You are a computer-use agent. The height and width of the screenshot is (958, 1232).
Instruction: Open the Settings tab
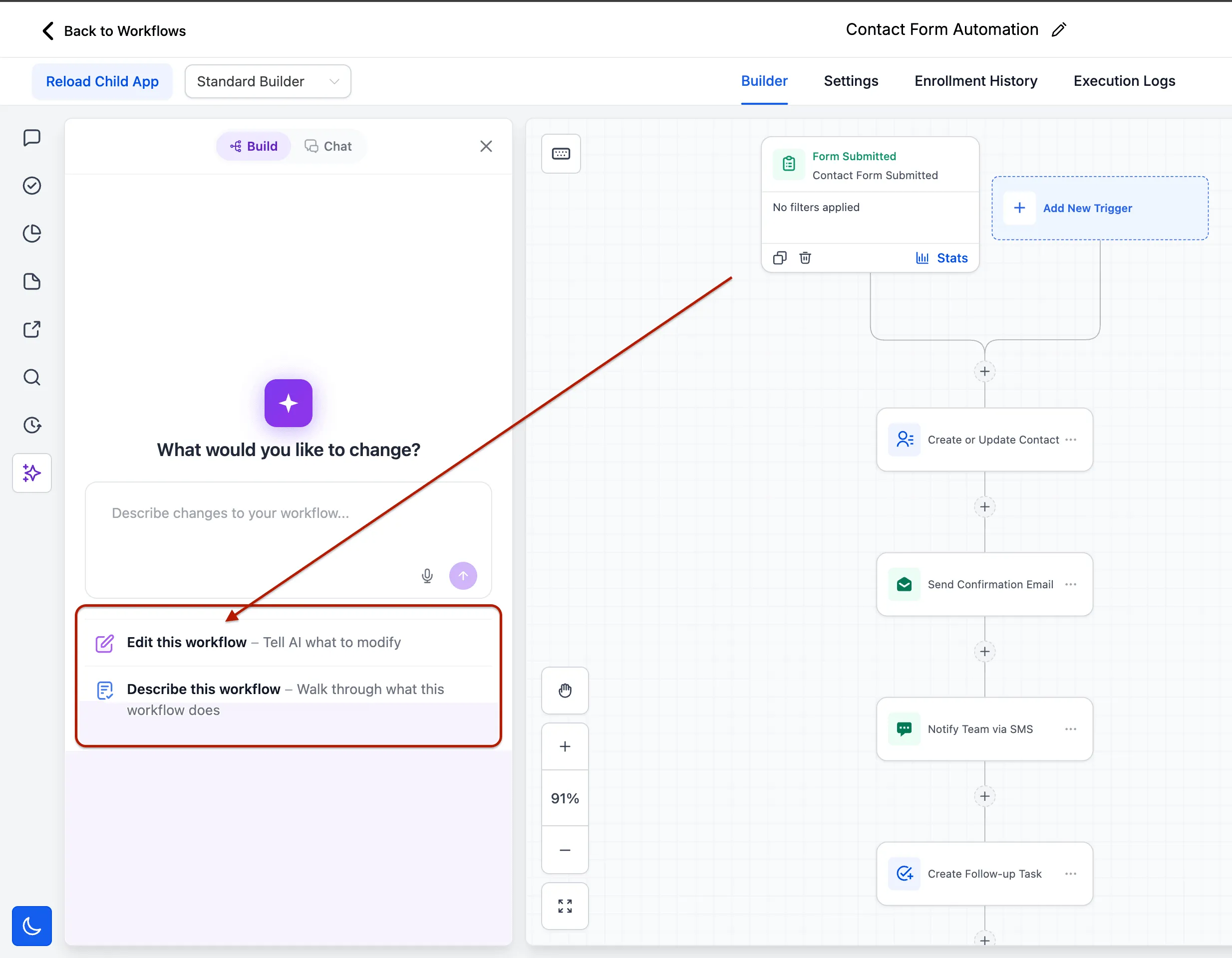(851, 81)
